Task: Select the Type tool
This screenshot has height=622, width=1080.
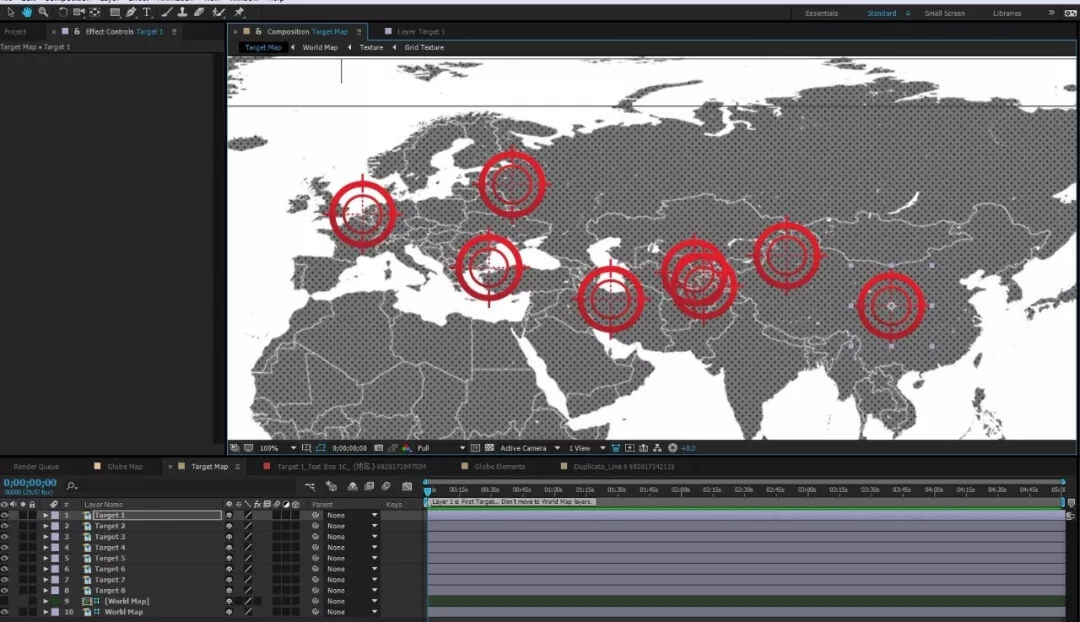Action: pos(146,13)
